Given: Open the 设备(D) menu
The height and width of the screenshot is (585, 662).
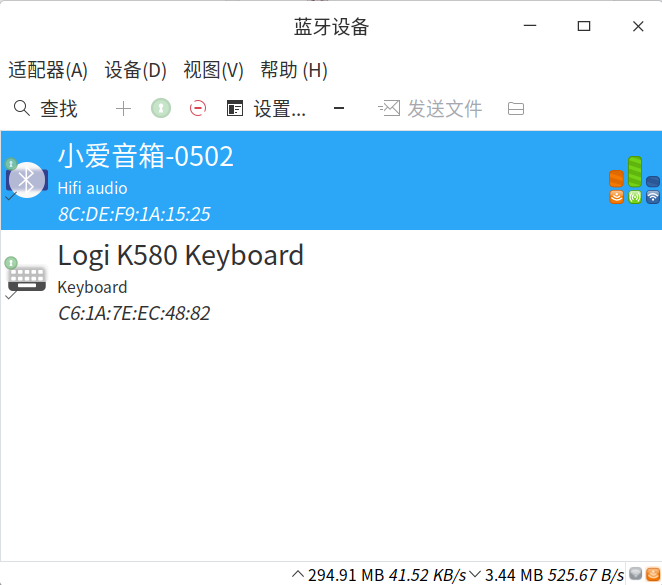Looking at the screenshot, I should click(136, 70).
